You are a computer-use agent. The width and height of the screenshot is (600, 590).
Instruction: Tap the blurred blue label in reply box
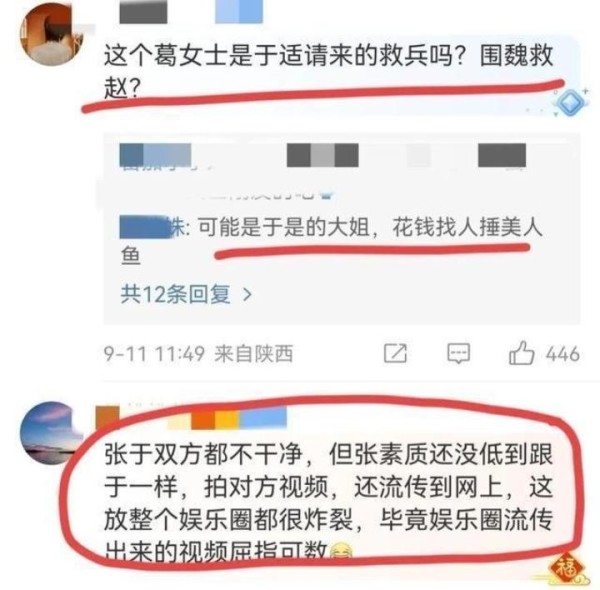pos(155,155)
